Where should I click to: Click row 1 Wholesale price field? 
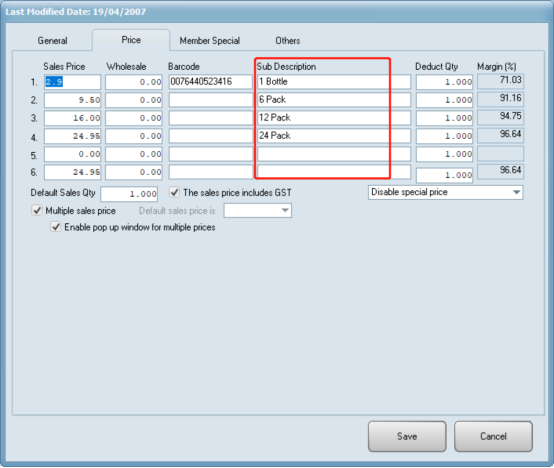point(134,82)
